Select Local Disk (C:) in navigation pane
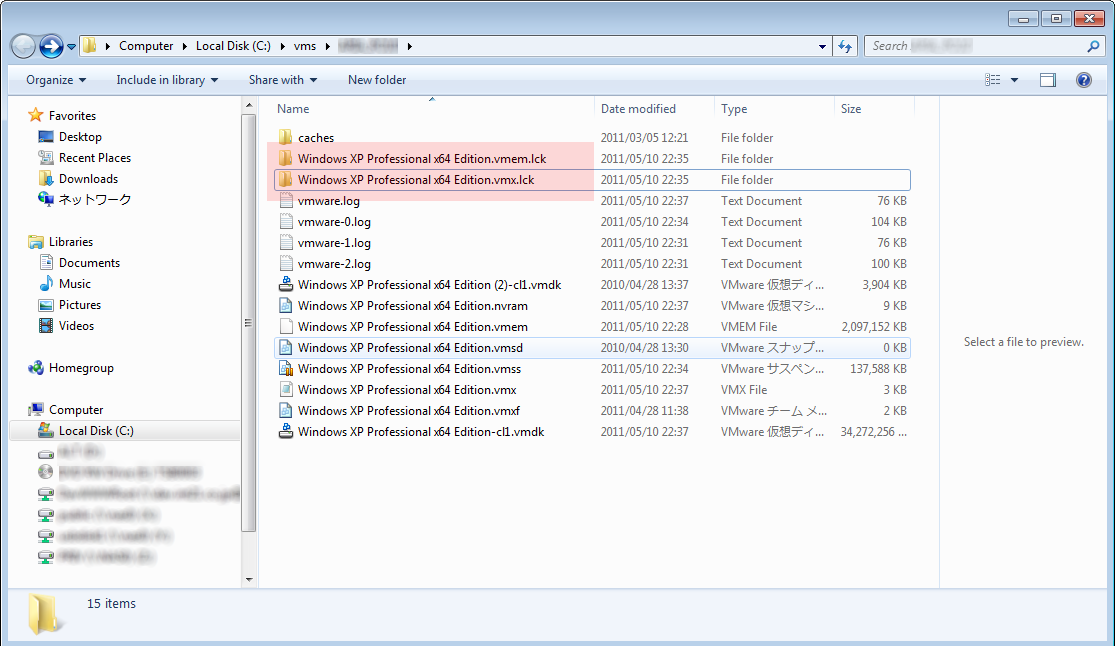 coord(96,430)
